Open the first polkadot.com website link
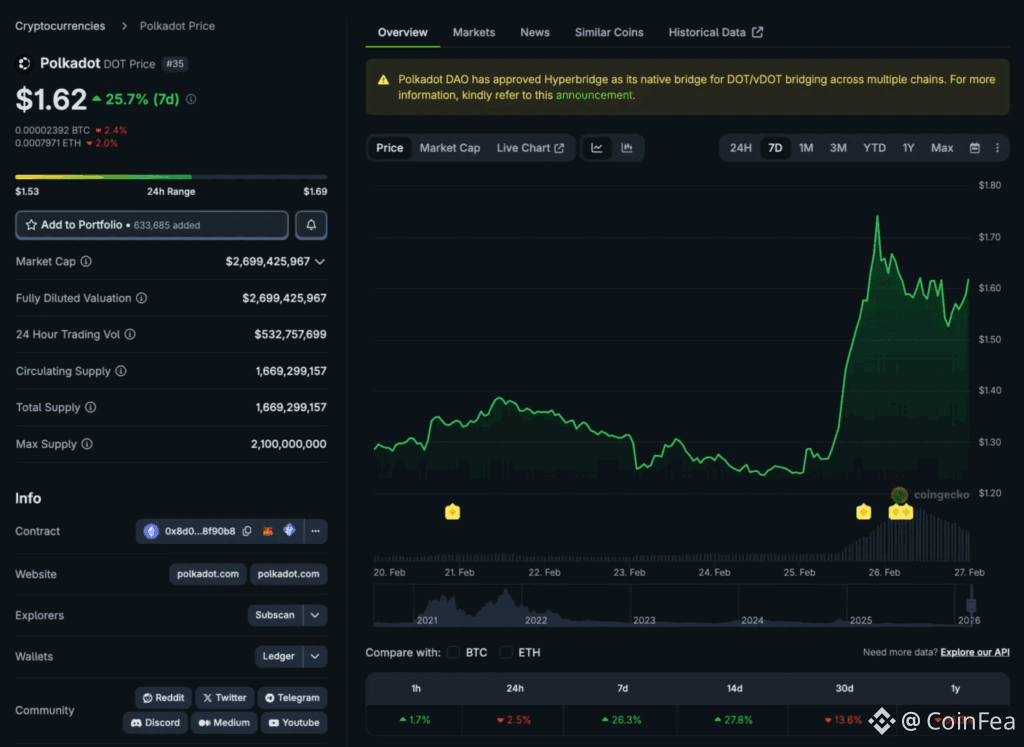The width and height of the screenshot is (1024, 747). 208,574
